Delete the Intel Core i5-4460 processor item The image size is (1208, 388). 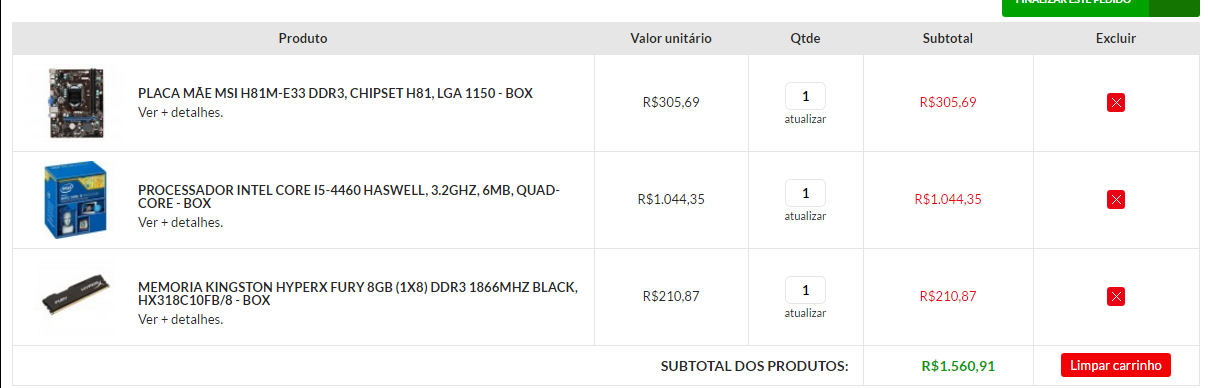1116,200
